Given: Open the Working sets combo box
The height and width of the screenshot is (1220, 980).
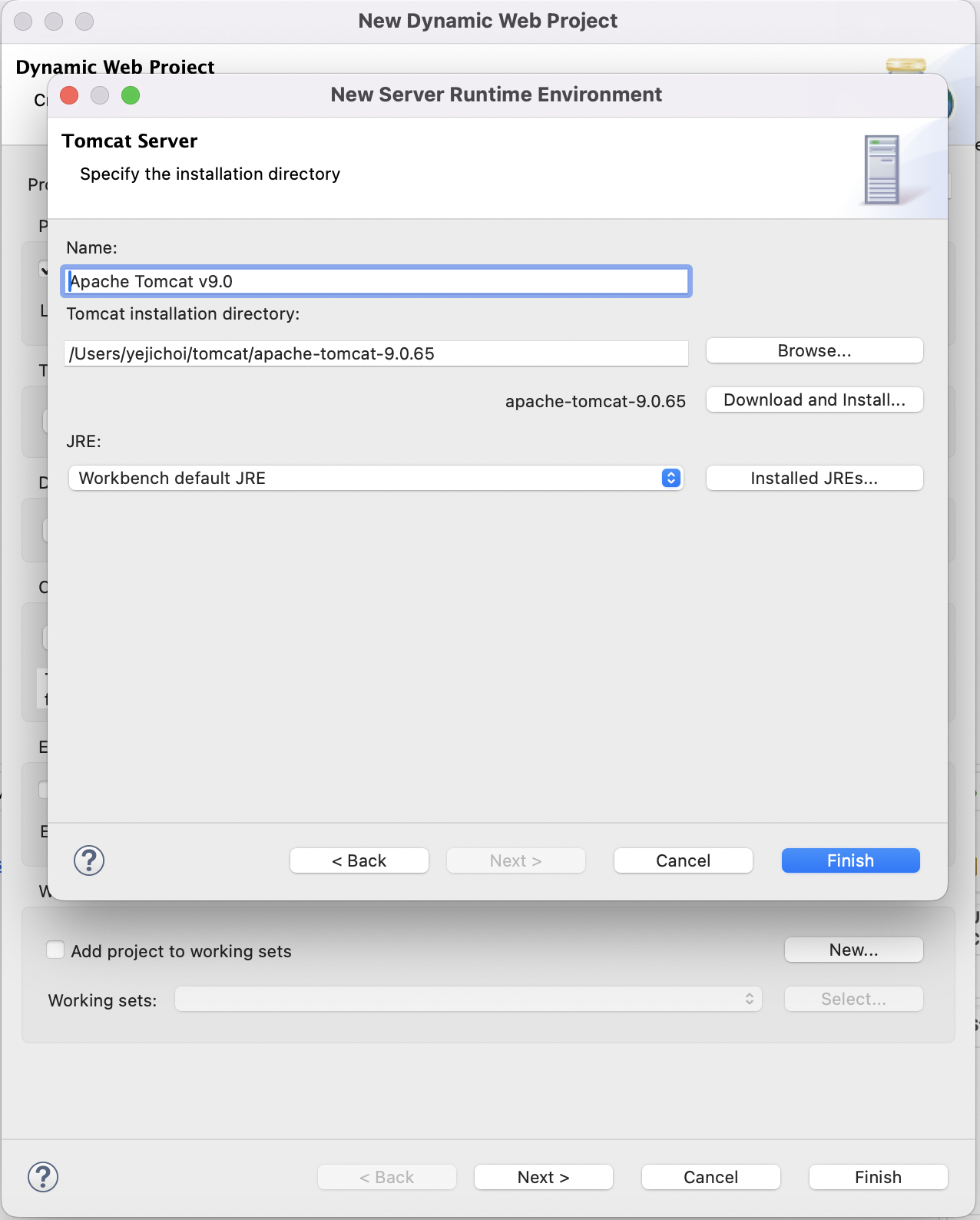Looking at the screenshot, I should (x=468, y=999).
